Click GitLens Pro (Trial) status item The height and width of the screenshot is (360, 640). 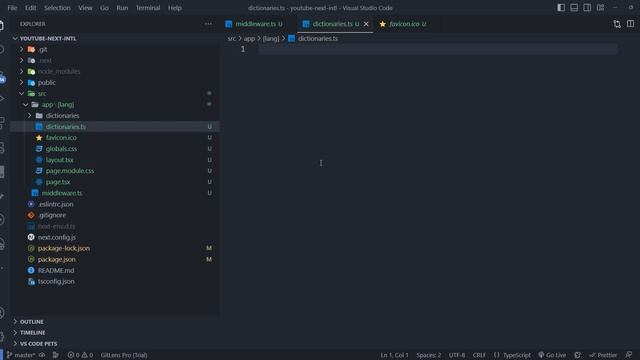(124, 355)
